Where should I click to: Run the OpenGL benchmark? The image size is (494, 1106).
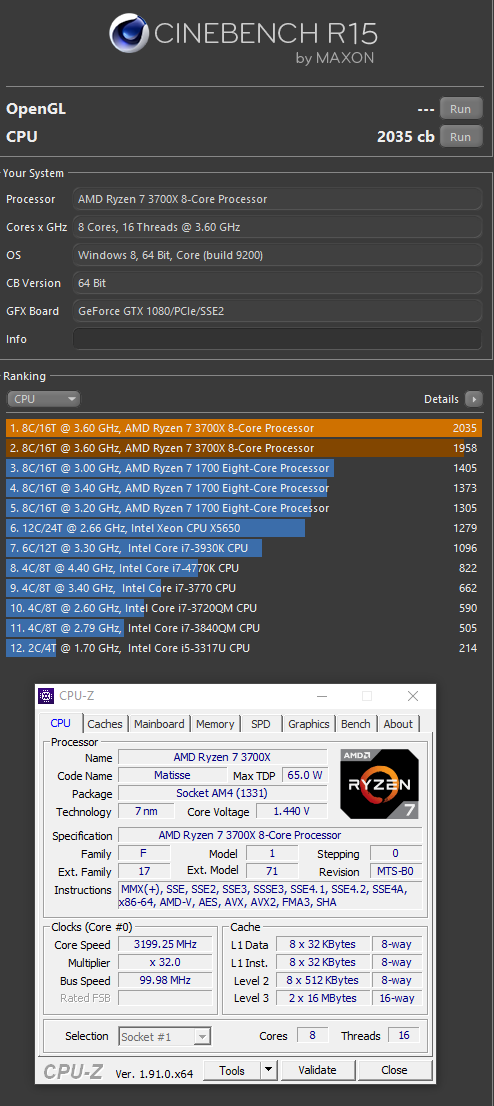point(461,109)
